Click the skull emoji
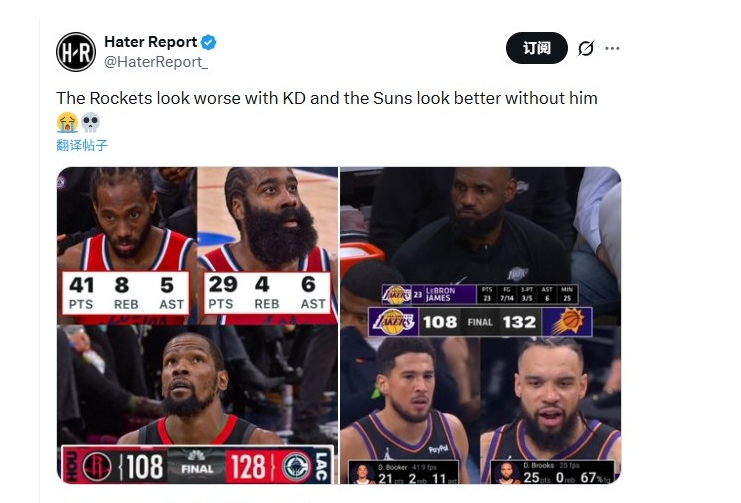The image size is (741, 503). (90, 122)
